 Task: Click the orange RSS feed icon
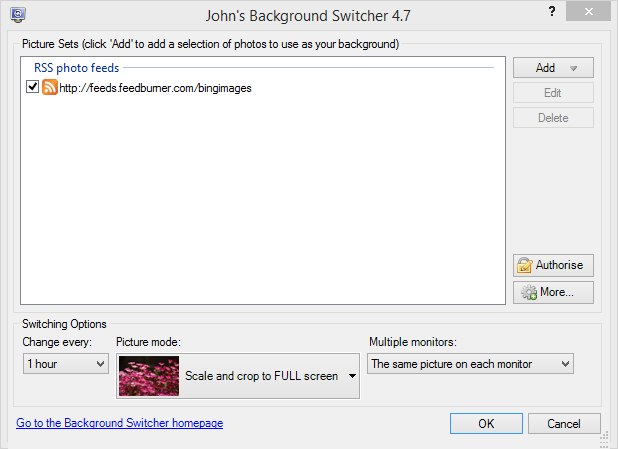50,87
